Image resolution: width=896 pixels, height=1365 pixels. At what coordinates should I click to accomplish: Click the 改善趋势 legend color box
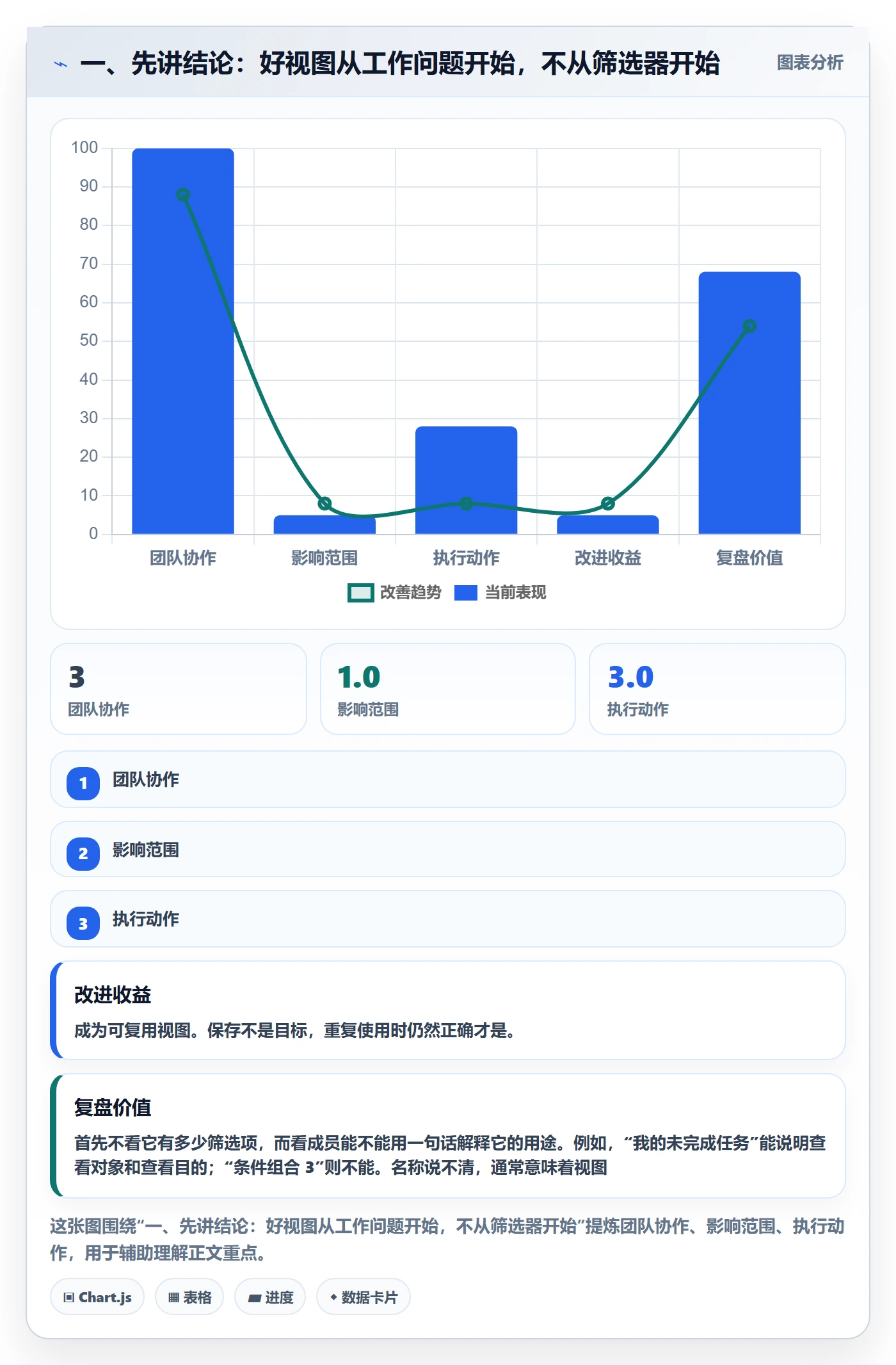click(361, 593)
